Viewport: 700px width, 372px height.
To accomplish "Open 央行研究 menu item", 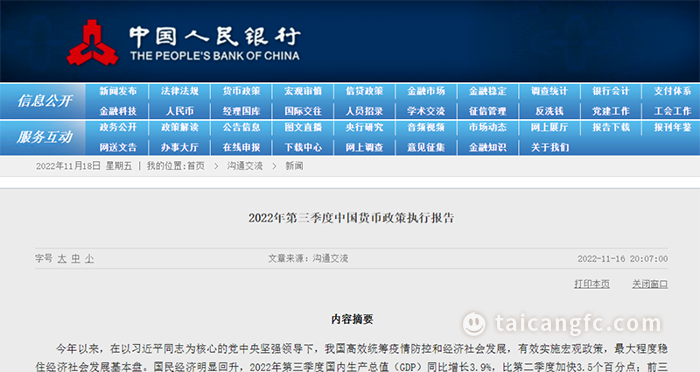I will click(365, 127).
